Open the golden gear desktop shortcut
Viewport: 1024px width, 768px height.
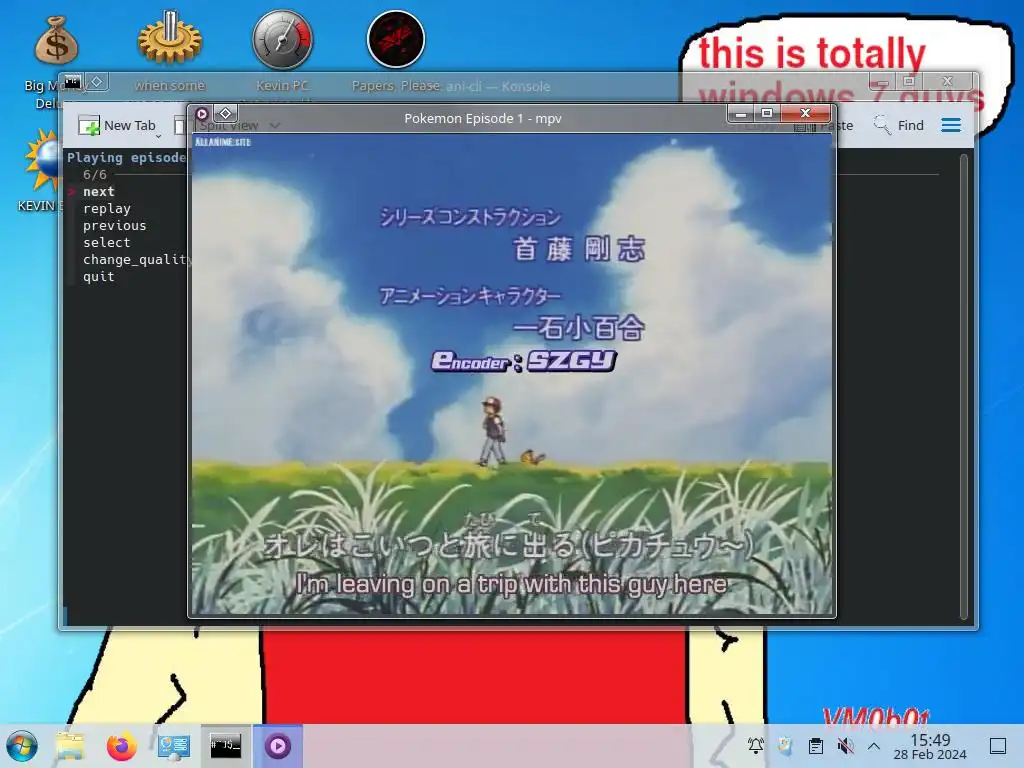coord(170,39)
